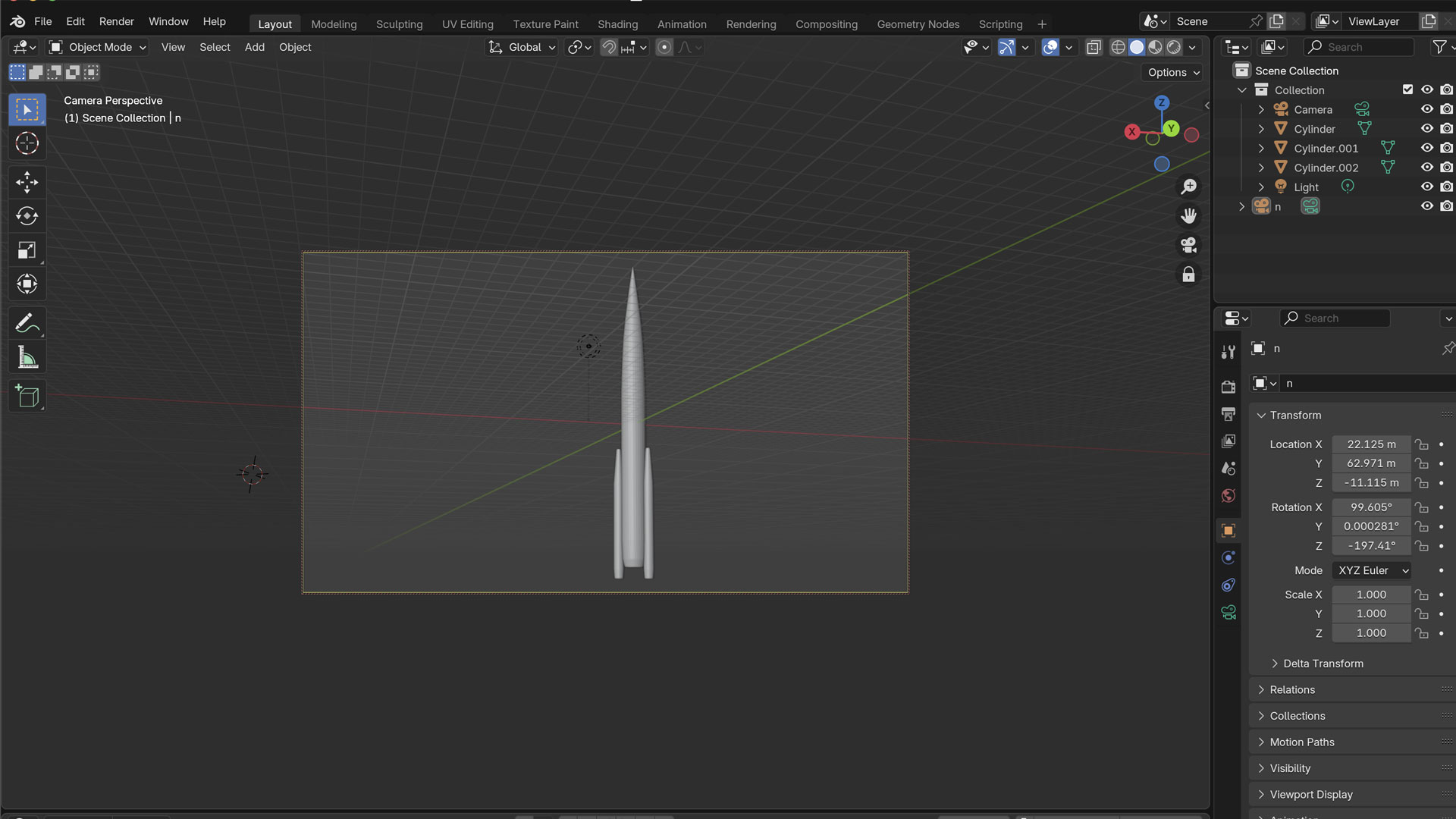The height and width of the screenshot is (819, 1456).
Task: Hide Cylinder.001 in viewport
Action: [x=1426, y=148]
